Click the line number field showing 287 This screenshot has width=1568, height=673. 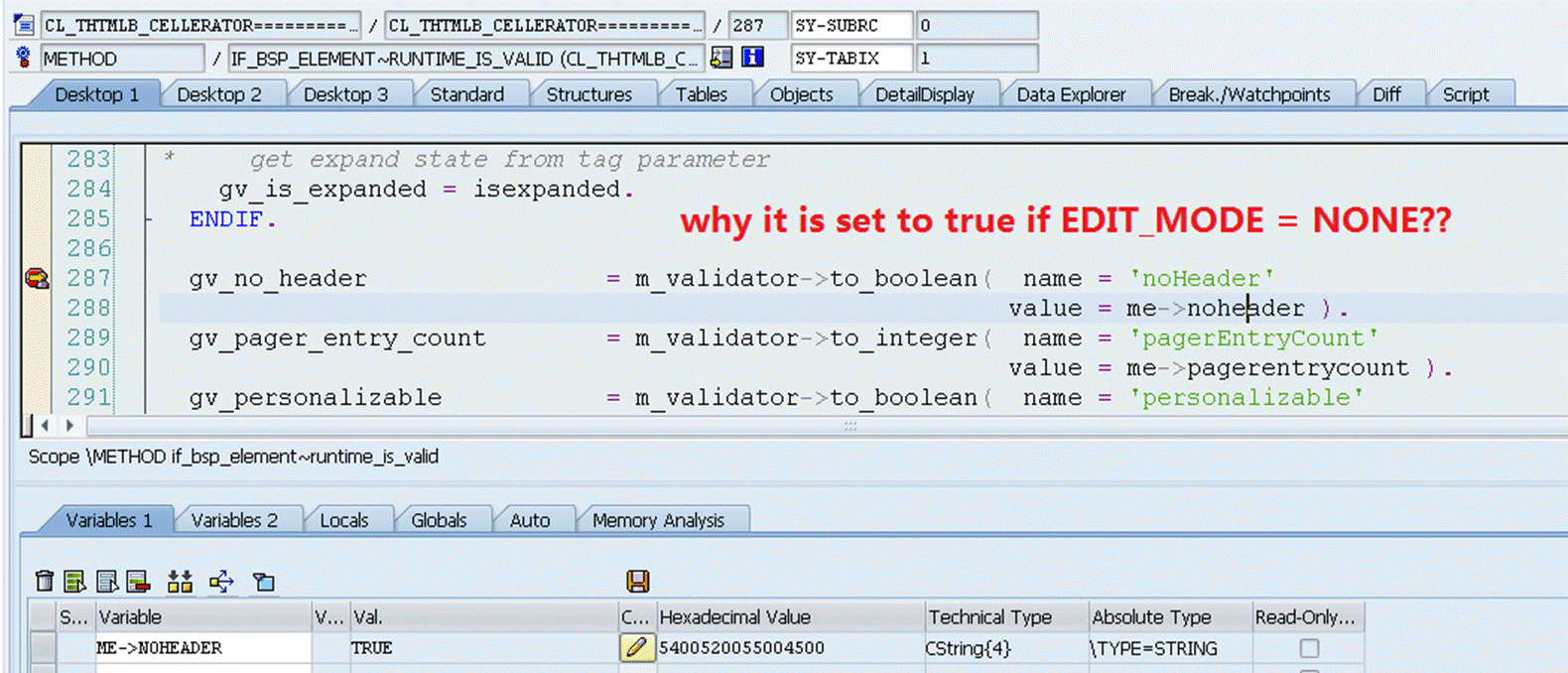pyautogui.click(x=757, y=25)
